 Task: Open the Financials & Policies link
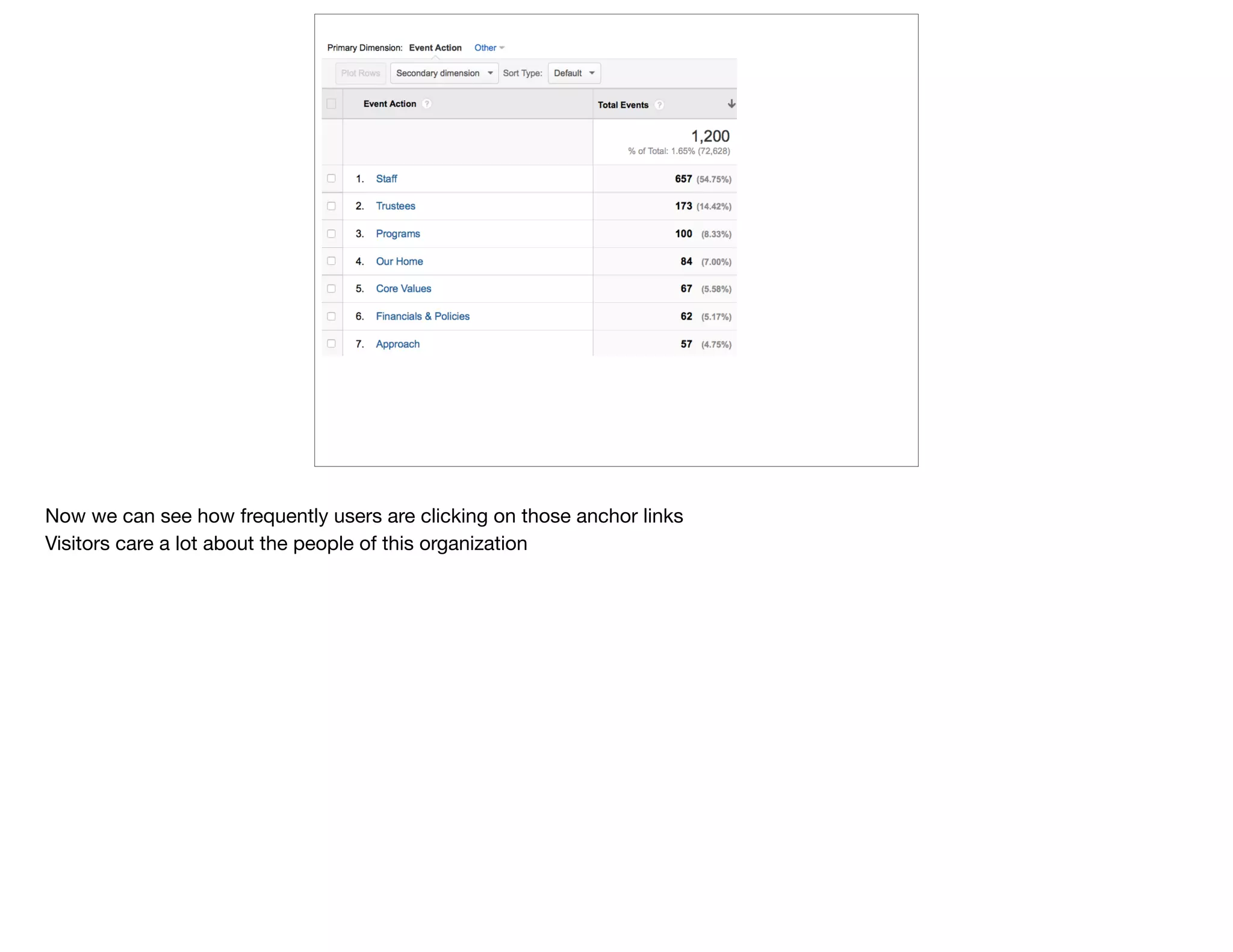[x=422, y=316]
